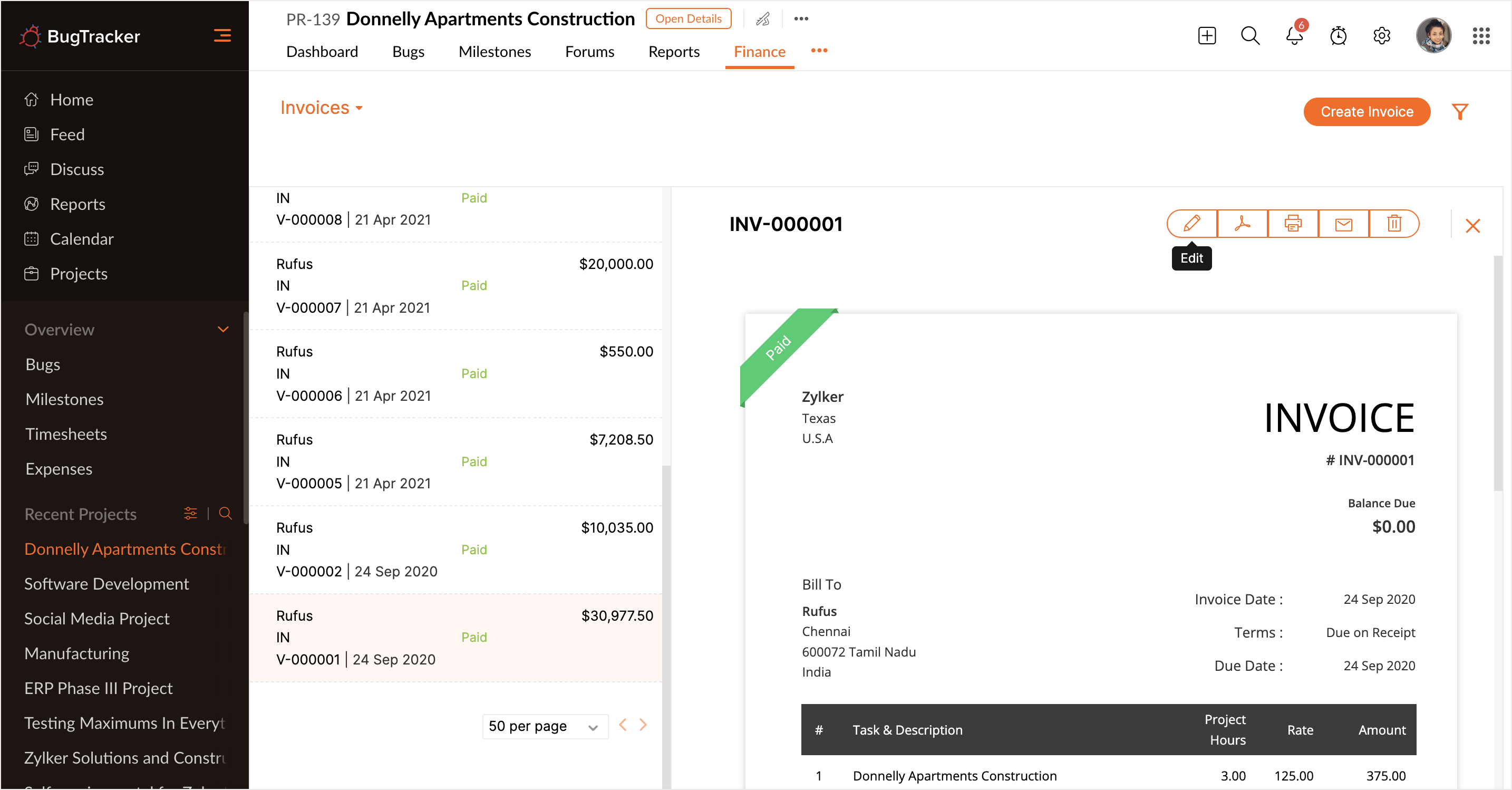Click the quick-add plus icon
The image size is (1512, 790).
pos(1207,36)
